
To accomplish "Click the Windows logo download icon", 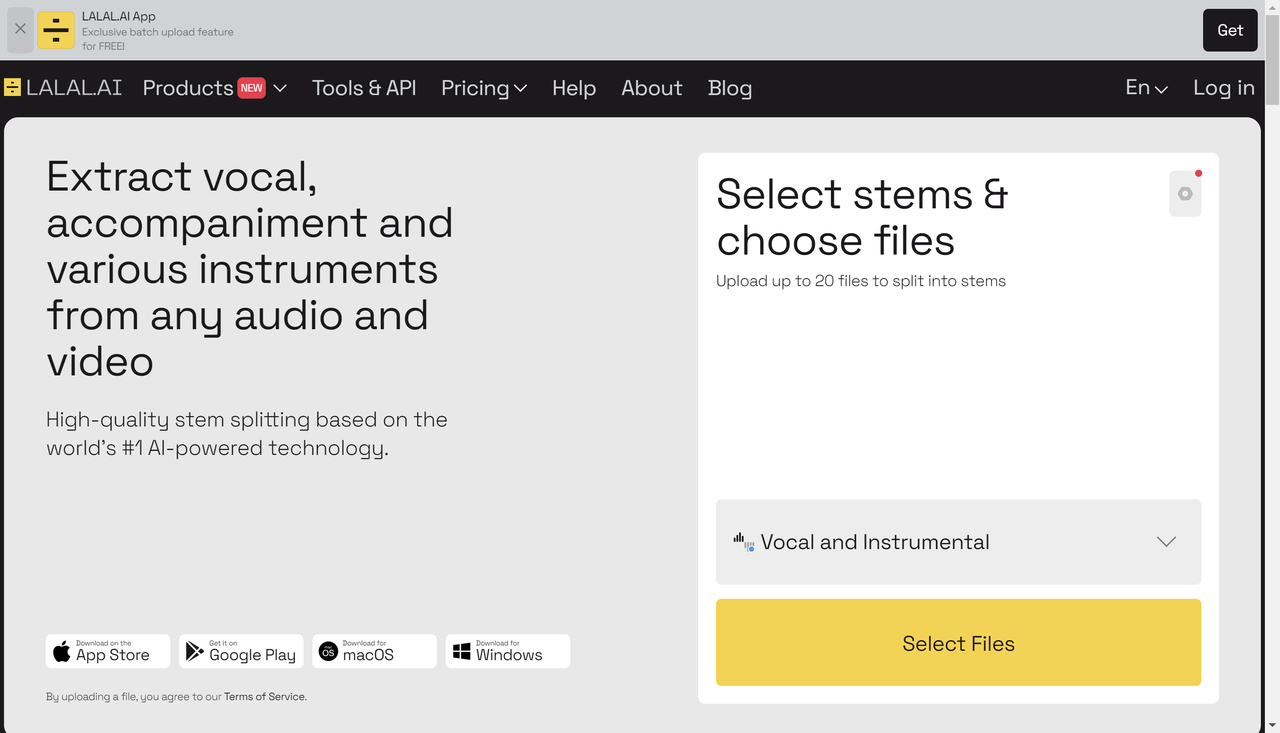I will click(x=462, y=651).
